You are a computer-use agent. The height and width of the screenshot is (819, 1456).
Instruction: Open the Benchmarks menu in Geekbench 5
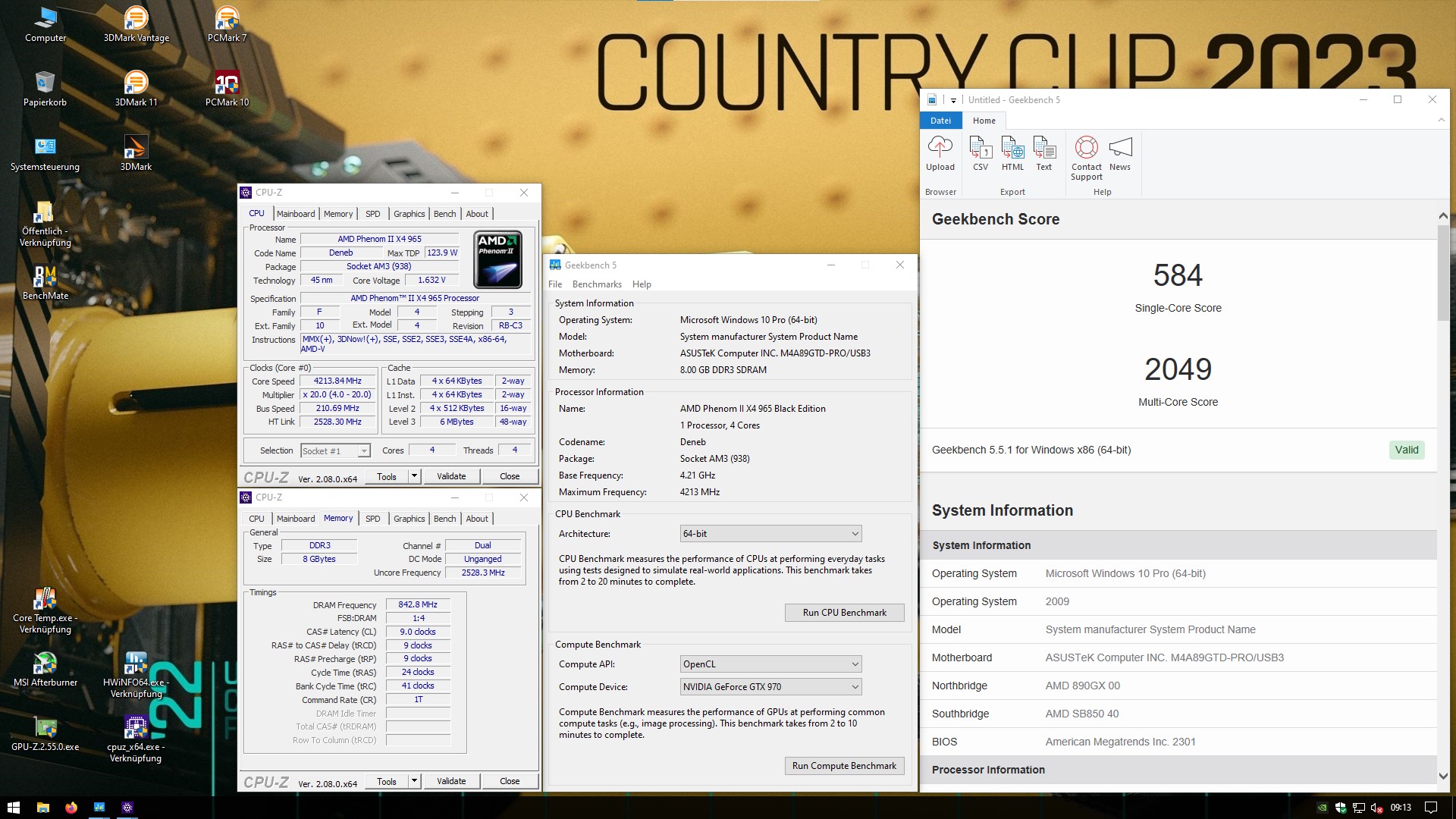597,284
